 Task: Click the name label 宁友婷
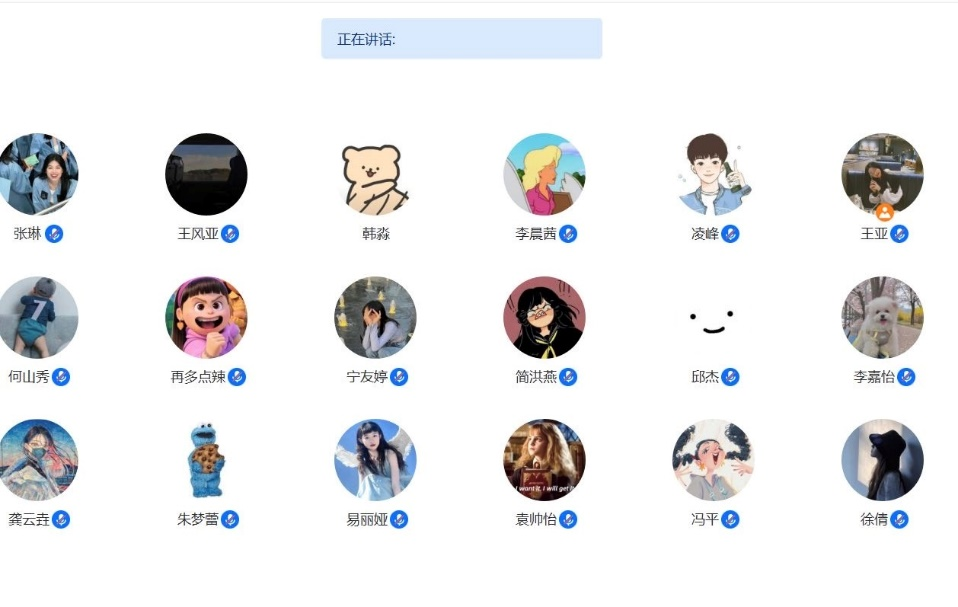click(367, 377)
